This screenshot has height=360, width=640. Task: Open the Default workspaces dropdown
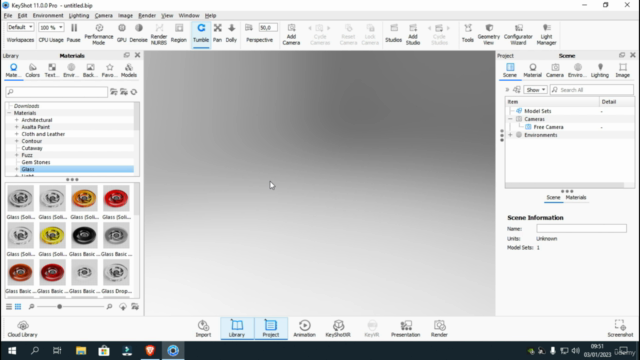tap(20, 27)
